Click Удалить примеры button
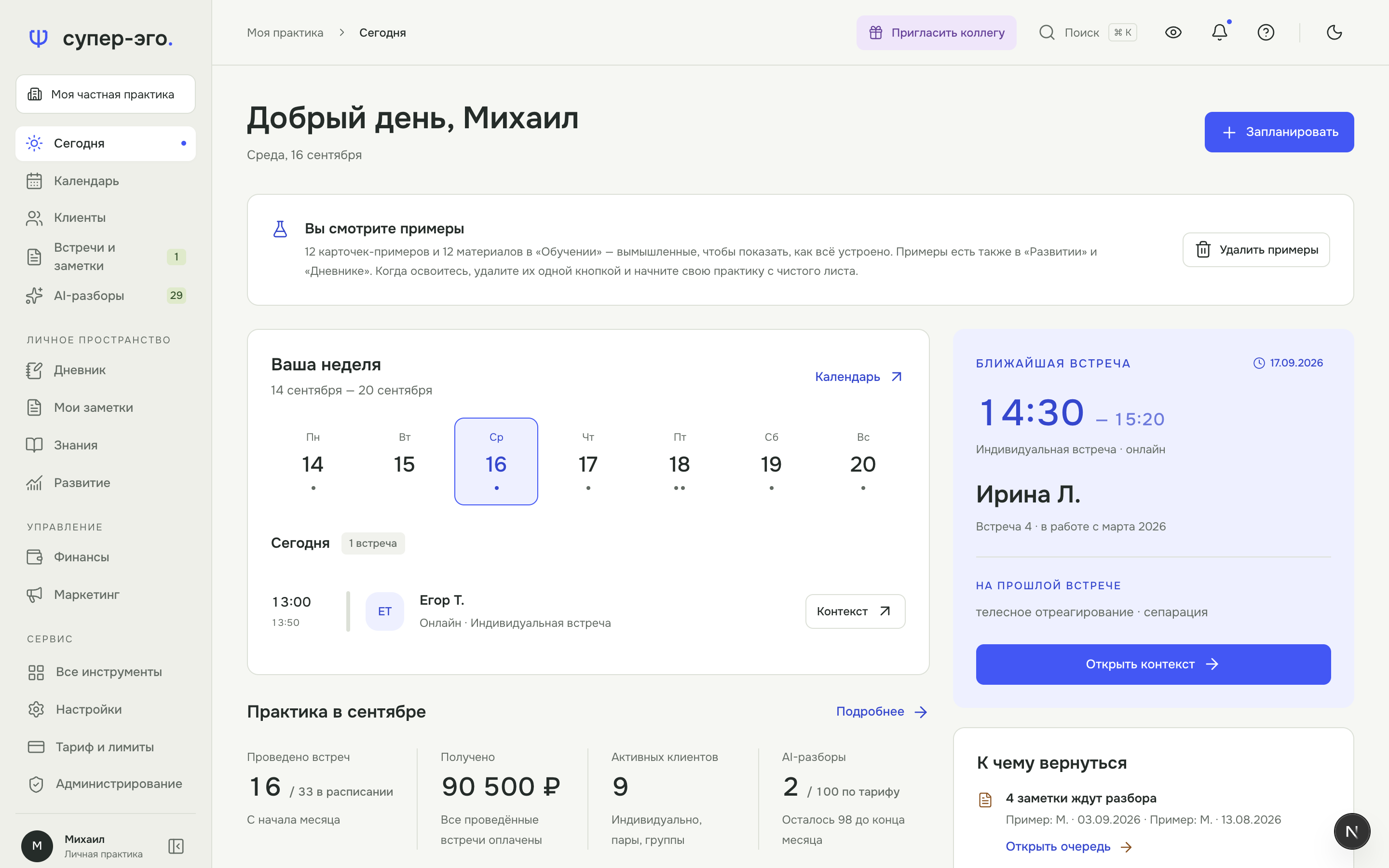 click(x=1256, y=250)
